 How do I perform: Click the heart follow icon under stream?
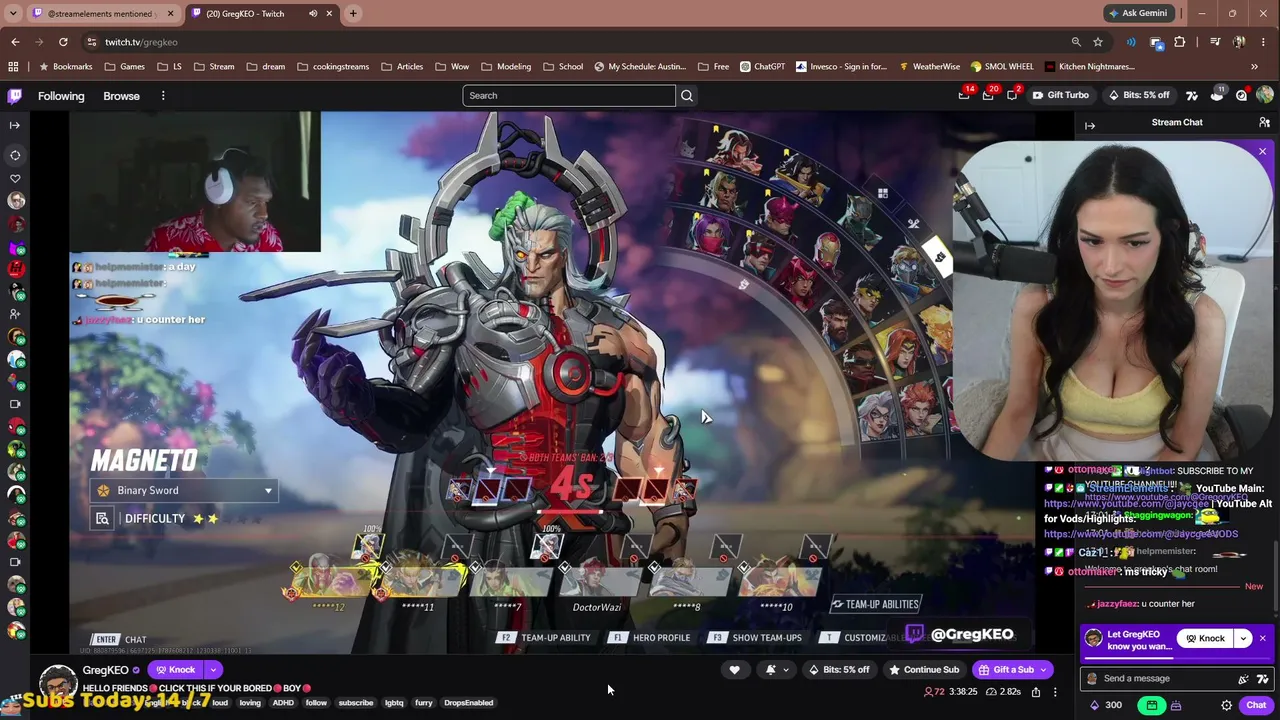pos(734,670)
